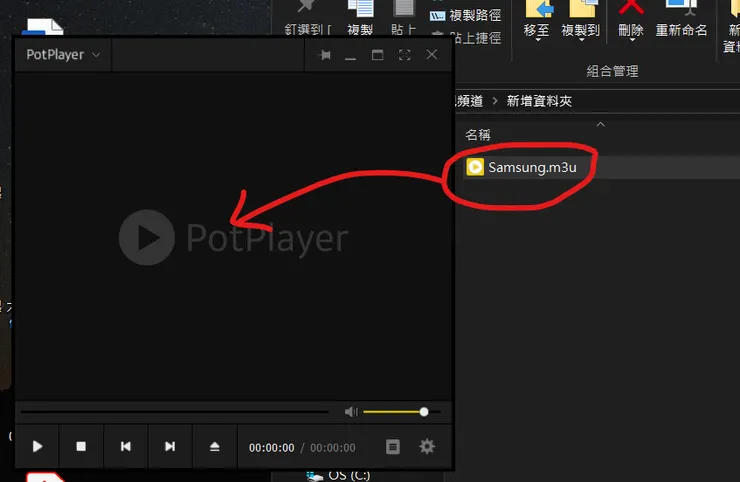
Task: Skip to previous track in PotPlayer
Action: (x=126, y=446)
